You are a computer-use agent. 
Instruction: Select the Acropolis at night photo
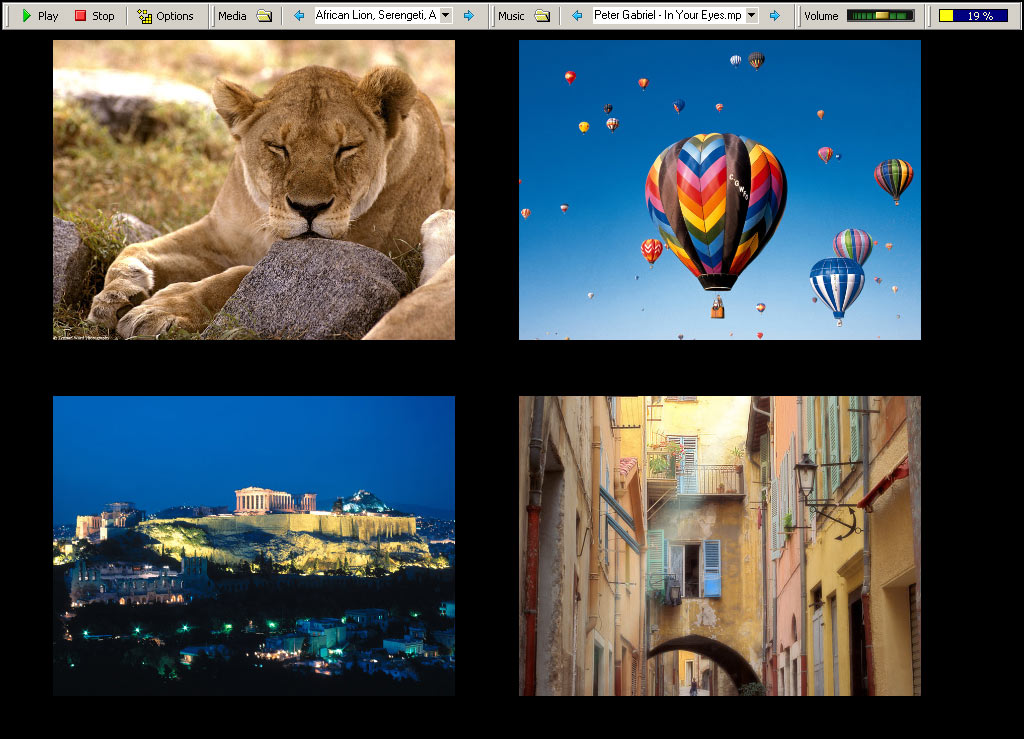click(x=254, y=545)
